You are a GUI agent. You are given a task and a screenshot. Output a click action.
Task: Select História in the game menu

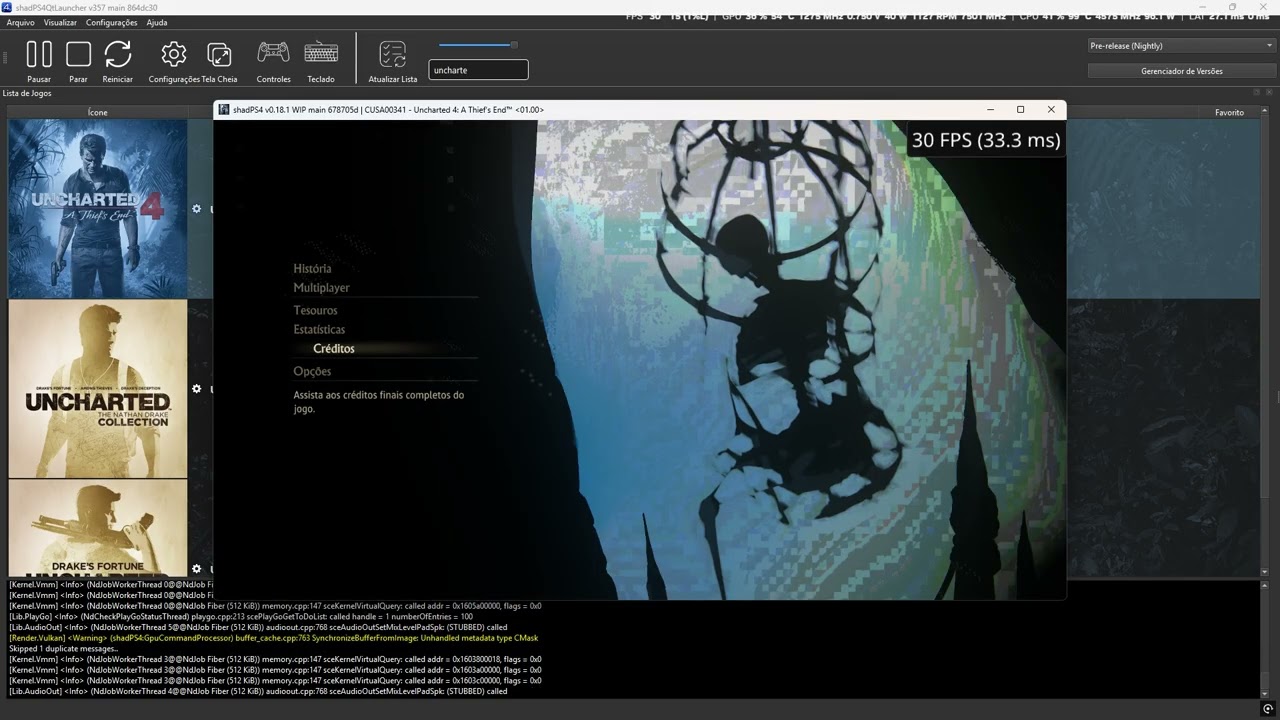pyautogui.click(x=312, y=268)
